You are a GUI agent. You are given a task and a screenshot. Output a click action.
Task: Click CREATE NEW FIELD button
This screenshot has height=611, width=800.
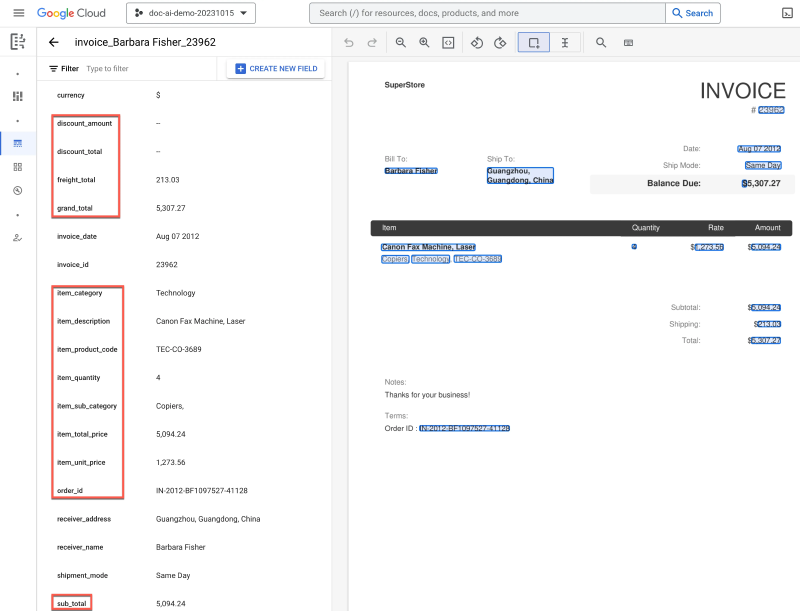point(276,68)
